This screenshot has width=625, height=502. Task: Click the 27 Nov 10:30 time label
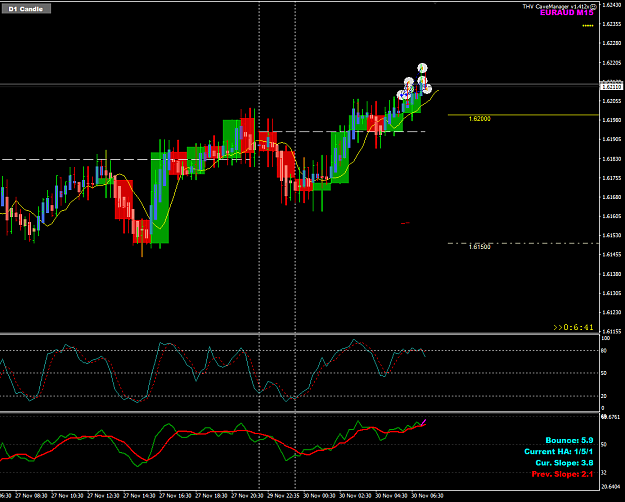[67, 496]
